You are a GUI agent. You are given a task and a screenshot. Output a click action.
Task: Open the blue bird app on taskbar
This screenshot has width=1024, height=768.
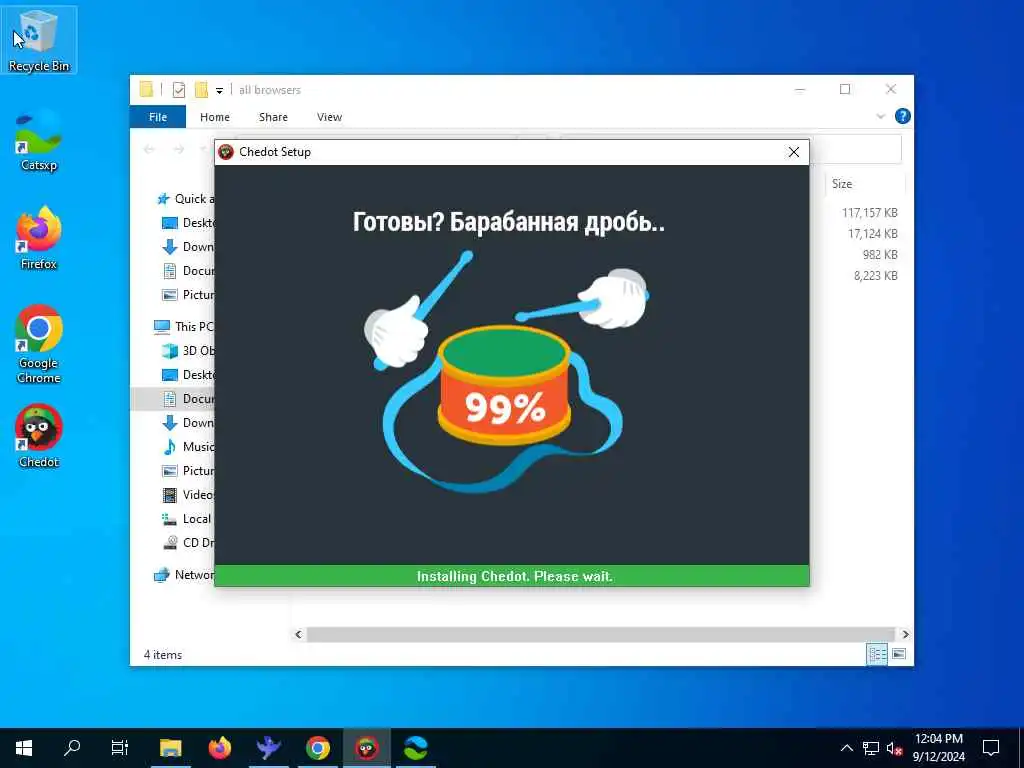[268, 748]
